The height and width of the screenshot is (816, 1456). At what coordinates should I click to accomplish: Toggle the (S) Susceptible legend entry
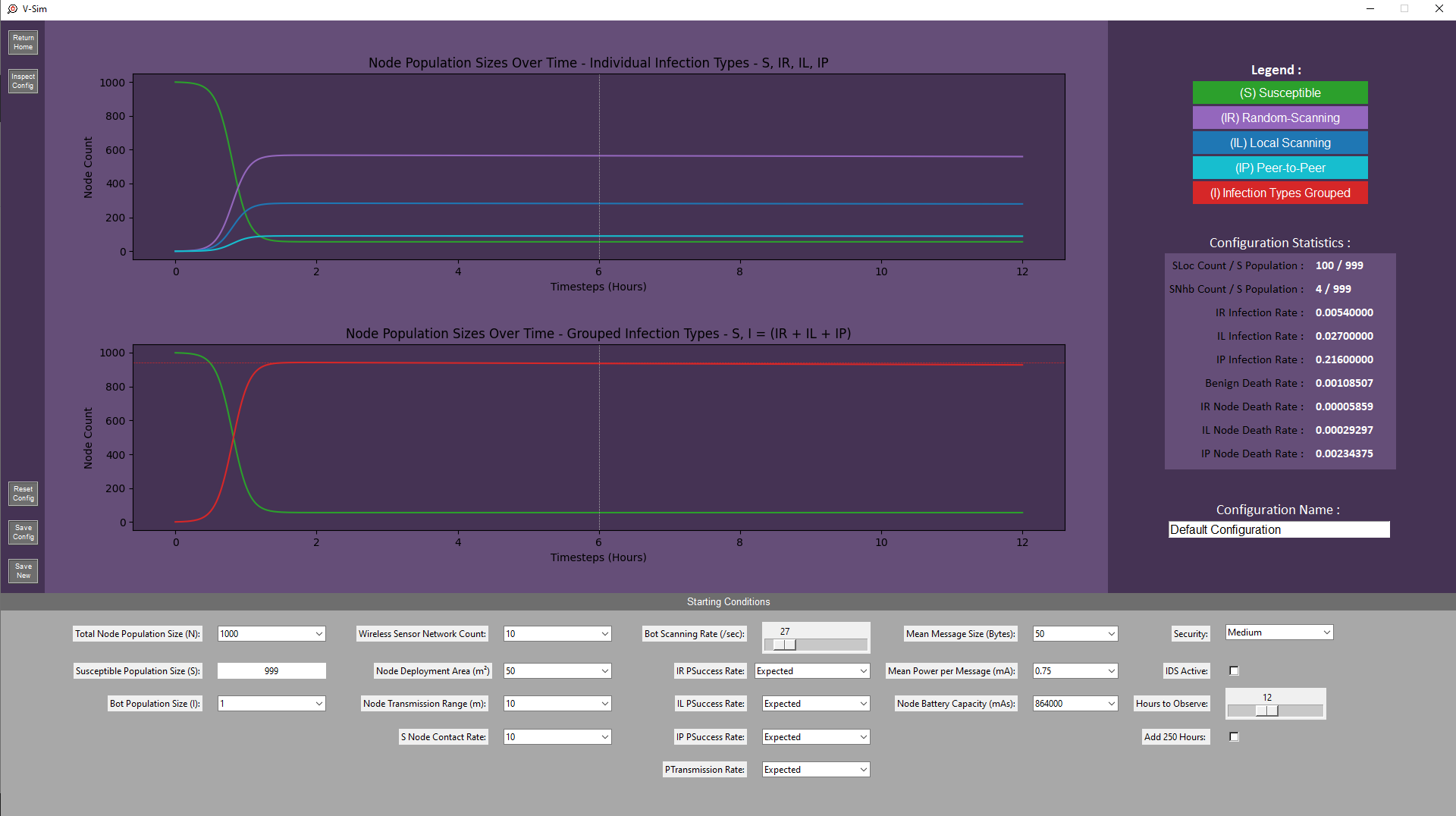1279,93
